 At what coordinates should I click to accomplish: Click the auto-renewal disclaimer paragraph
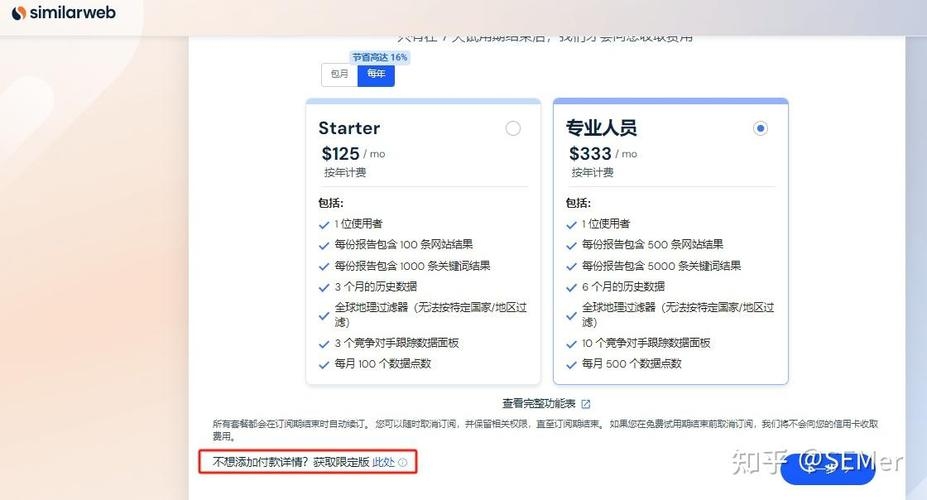[545, 430]
